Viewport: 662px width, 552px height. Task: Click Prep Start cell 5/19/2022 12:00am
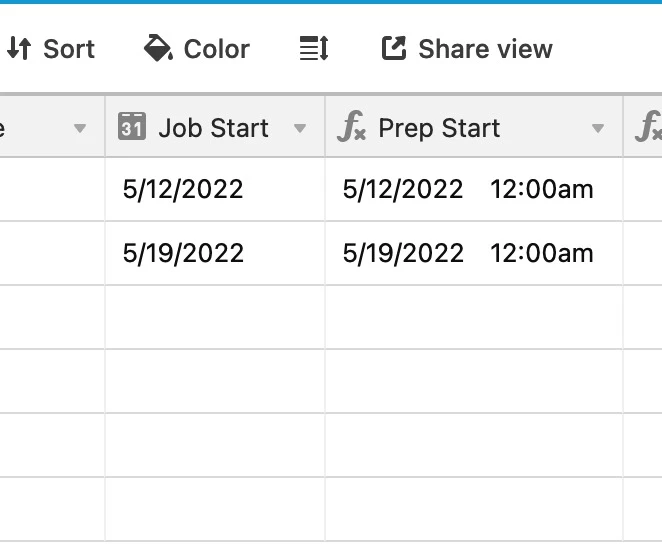[473, 253]
